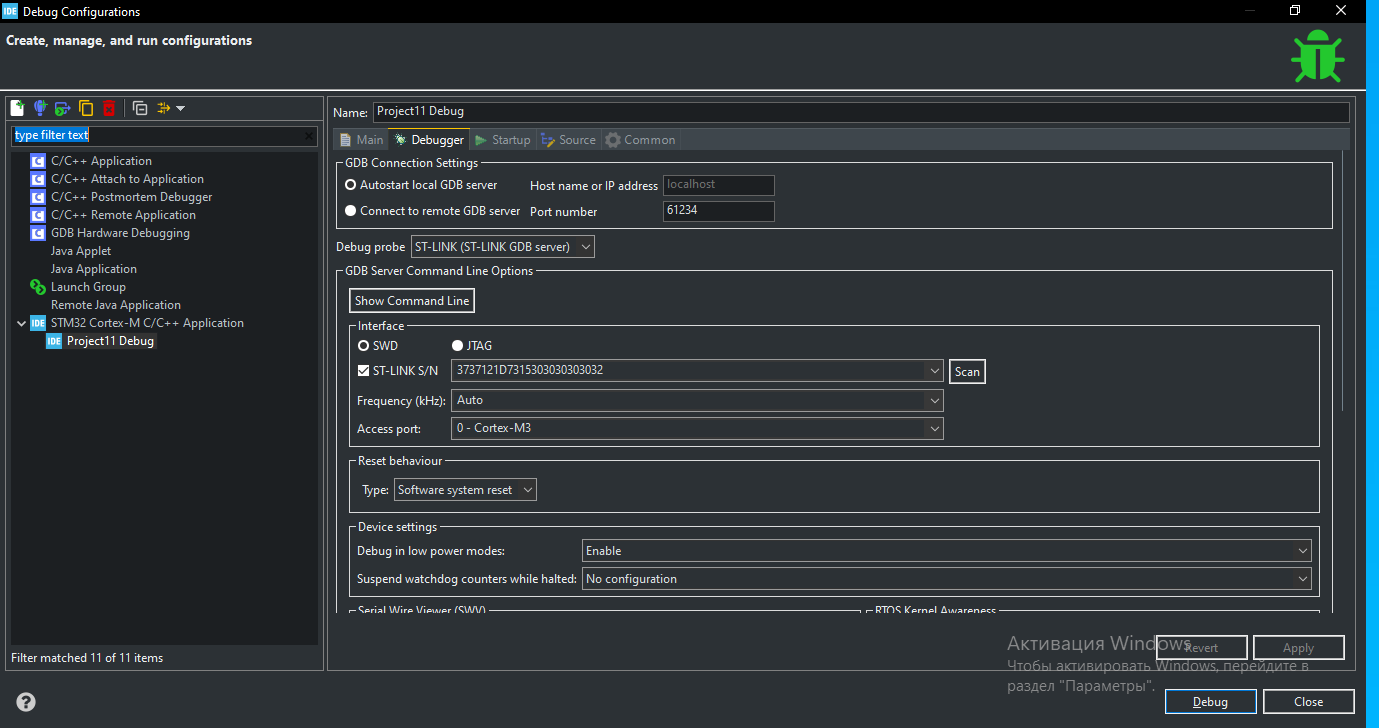Open the Debug probe dropdown
1379x728 pixels.
502,247
